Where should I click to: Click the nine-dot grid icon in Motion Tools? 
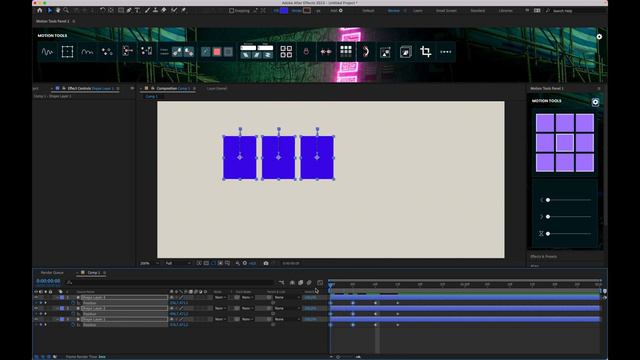346,51
